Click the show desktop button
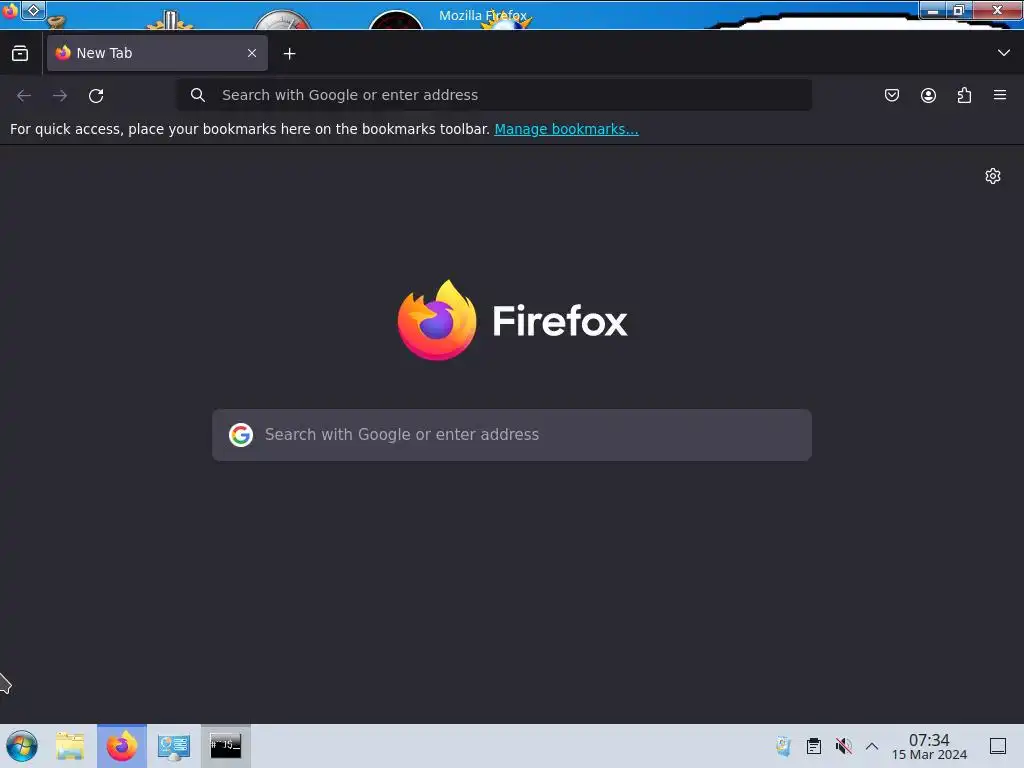 998,746
